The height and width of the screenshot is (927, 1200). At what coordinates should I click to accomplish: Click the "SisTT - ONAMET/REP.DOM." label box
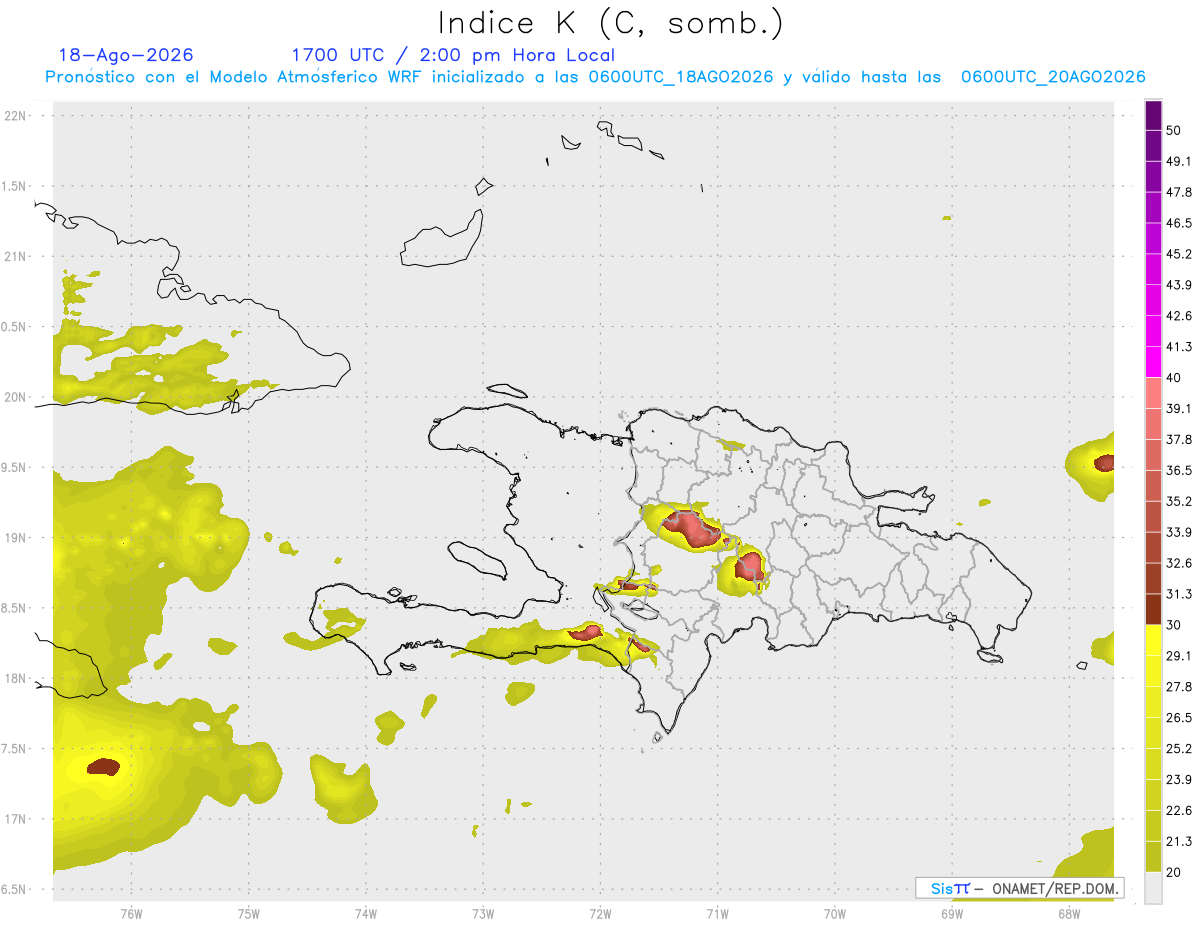tap(1020, 888)
